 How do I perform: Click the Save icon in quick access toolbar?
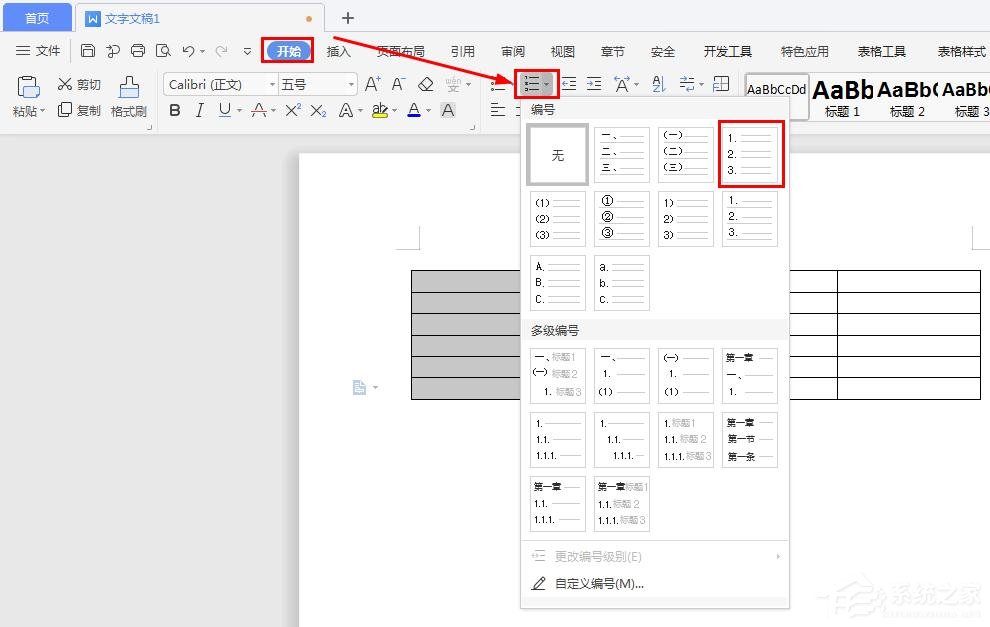tap(88, 50)
